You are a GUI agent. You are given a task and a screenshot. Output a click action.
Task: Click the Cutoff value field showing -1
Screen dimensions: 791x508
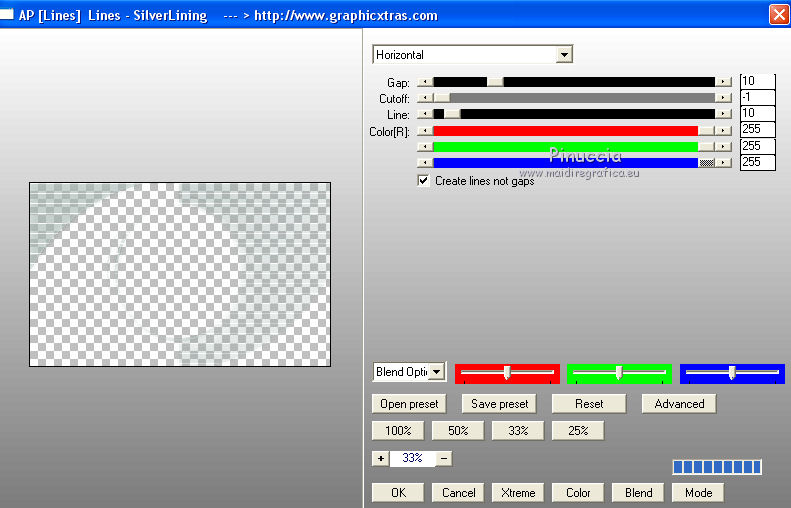757,97
